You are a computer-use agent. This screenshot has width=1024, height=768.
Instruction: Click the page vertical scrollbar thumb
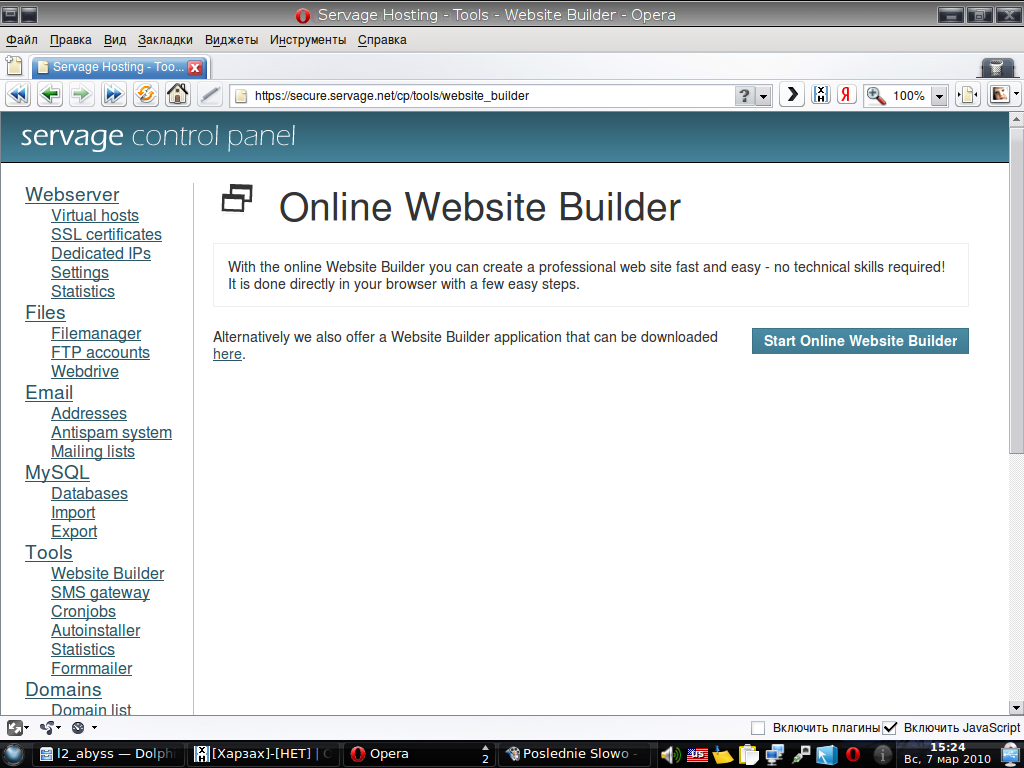1016,290
